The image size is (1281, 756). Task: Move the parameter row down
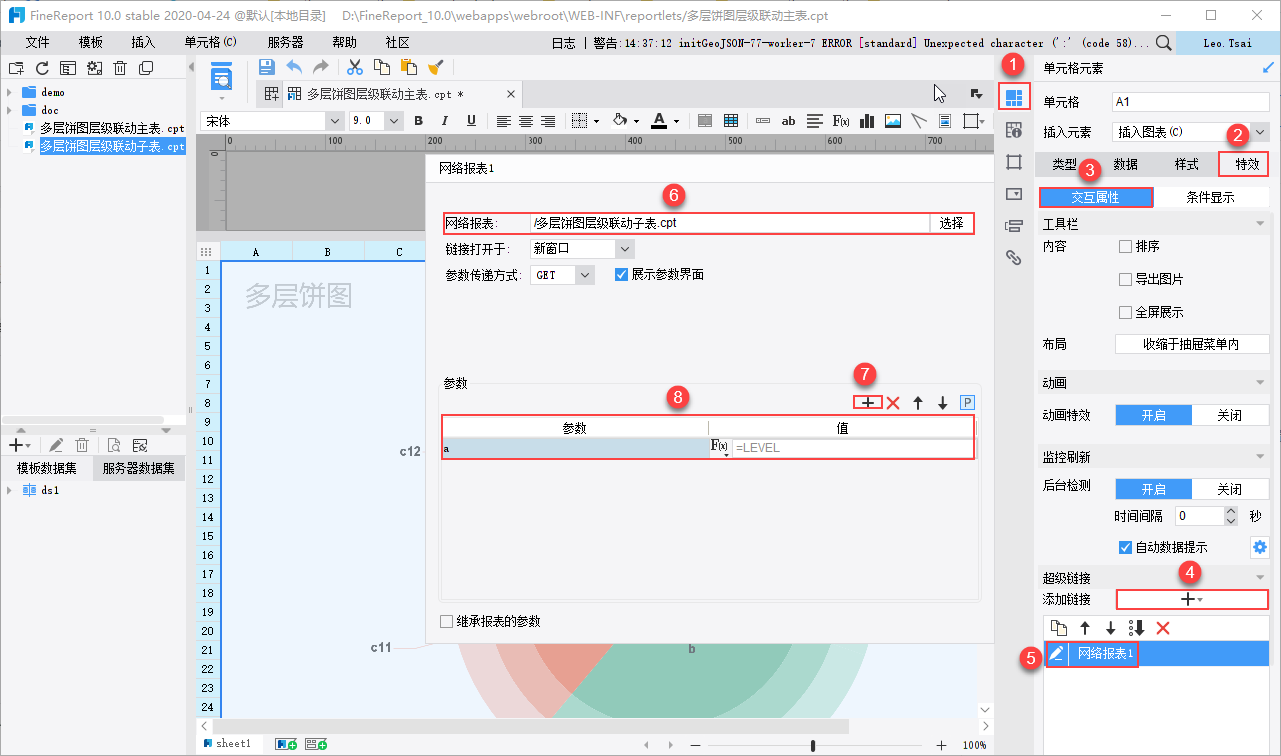[x=942, y=403]
